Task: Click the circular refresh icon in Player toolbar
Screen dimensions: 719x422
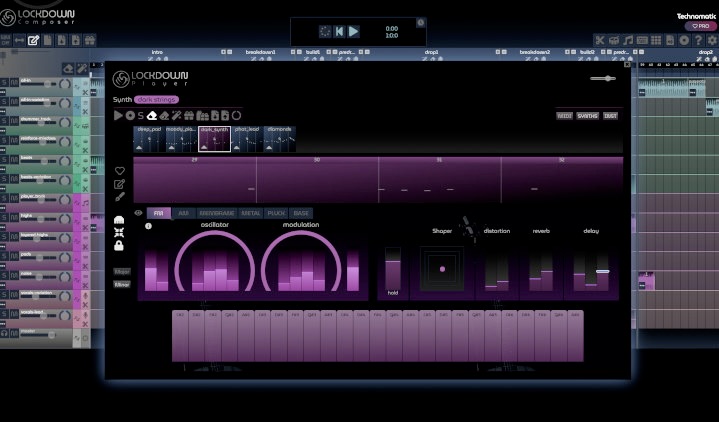Action: tap(236, 116)
